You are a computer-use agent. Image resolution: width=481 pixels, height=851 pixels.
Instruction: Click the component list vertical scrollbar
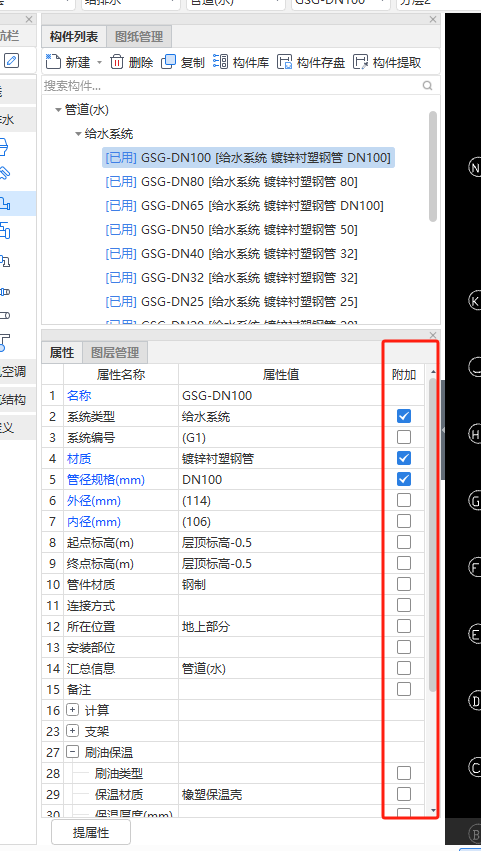[x=433, y=166]
